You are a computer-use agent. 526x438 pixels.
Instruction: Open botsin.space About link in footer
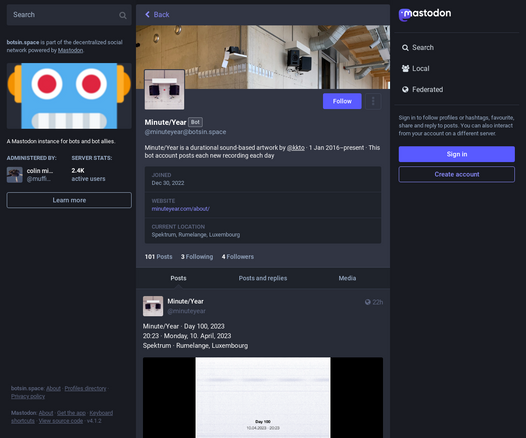click(x=53, y=388)
